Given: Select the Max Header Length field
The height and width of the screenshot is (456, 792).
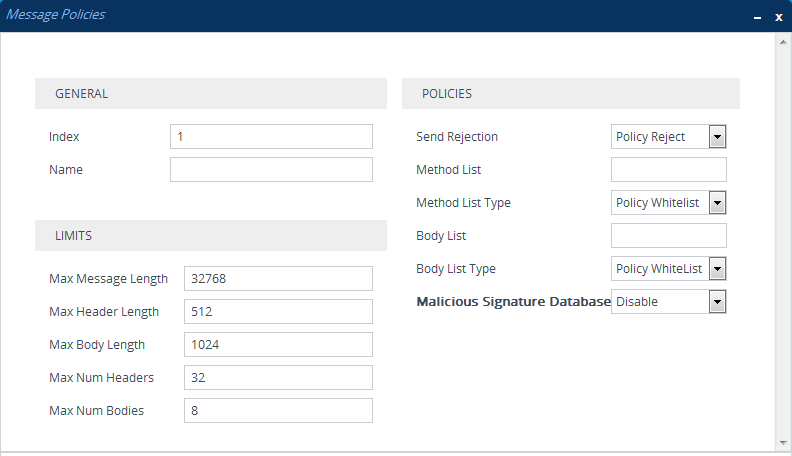Looking at the screenshot, I should pyautogui.click(x=278, y=312).
